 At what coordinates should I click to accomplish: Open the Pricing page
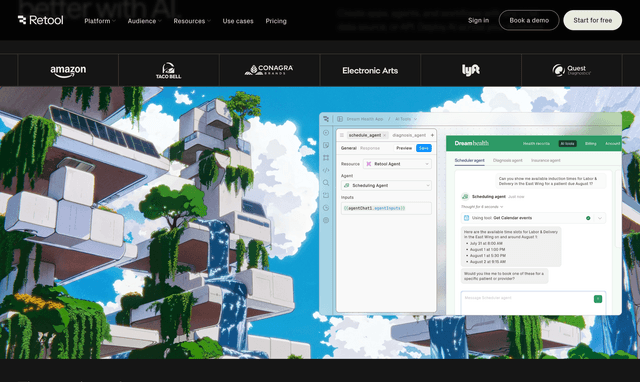pos(276,21)
